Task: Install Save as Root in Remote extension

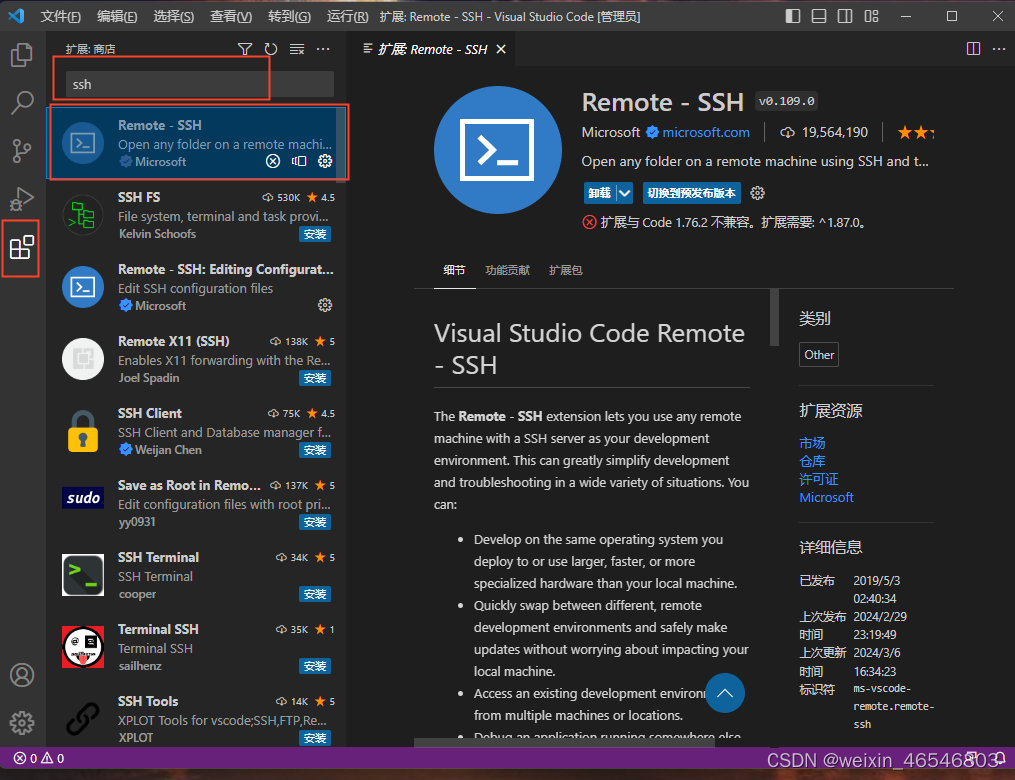Action: coord(315,522)
